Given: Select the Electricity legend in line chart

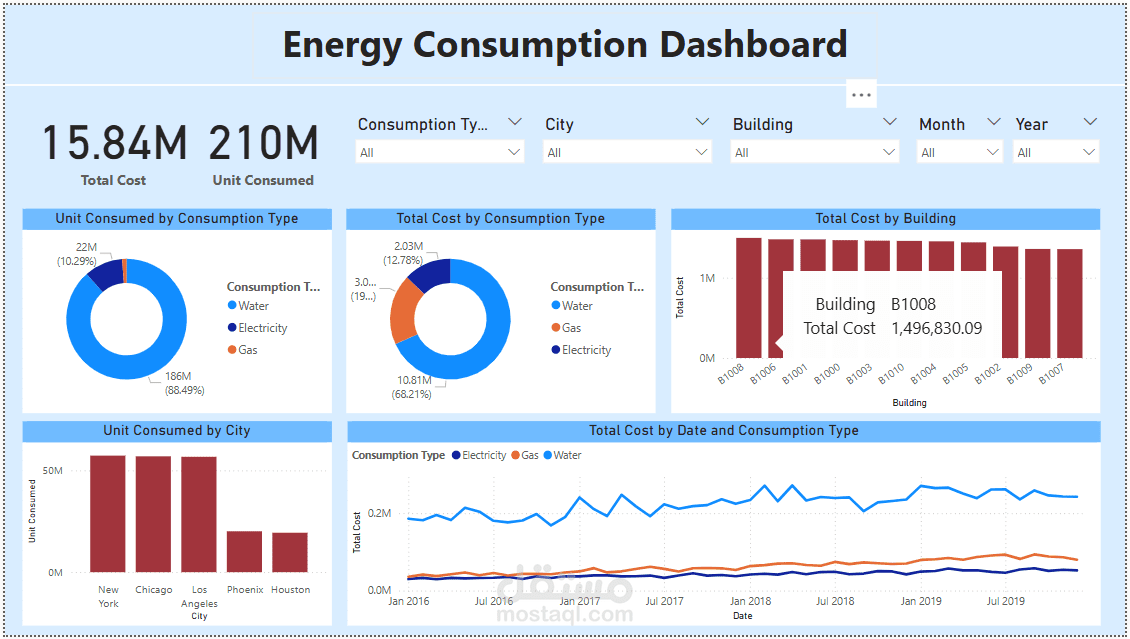Looking at the screenshot, I should 479,455.
